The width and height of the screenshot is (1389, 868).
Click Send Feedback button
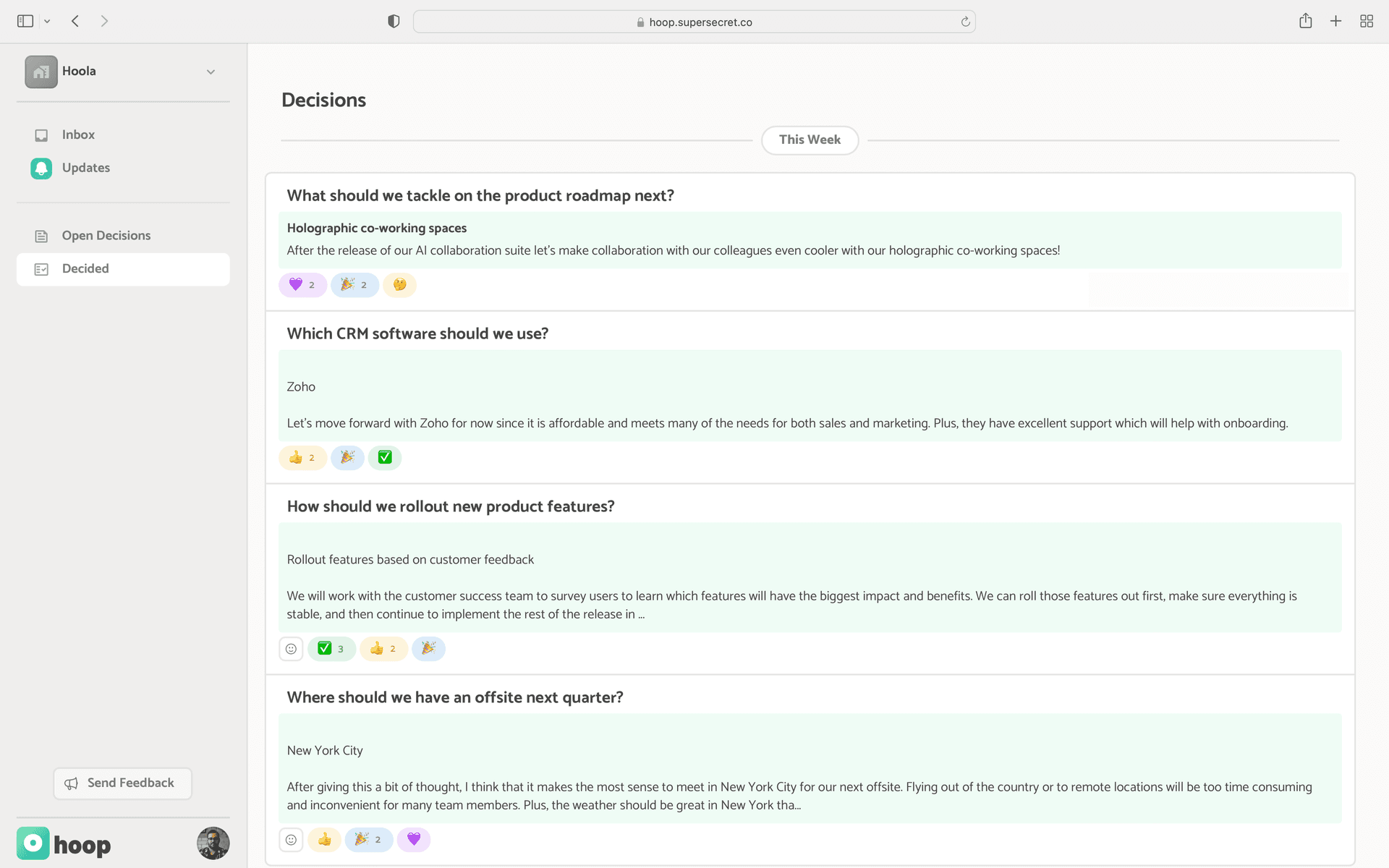click(122, 783)
